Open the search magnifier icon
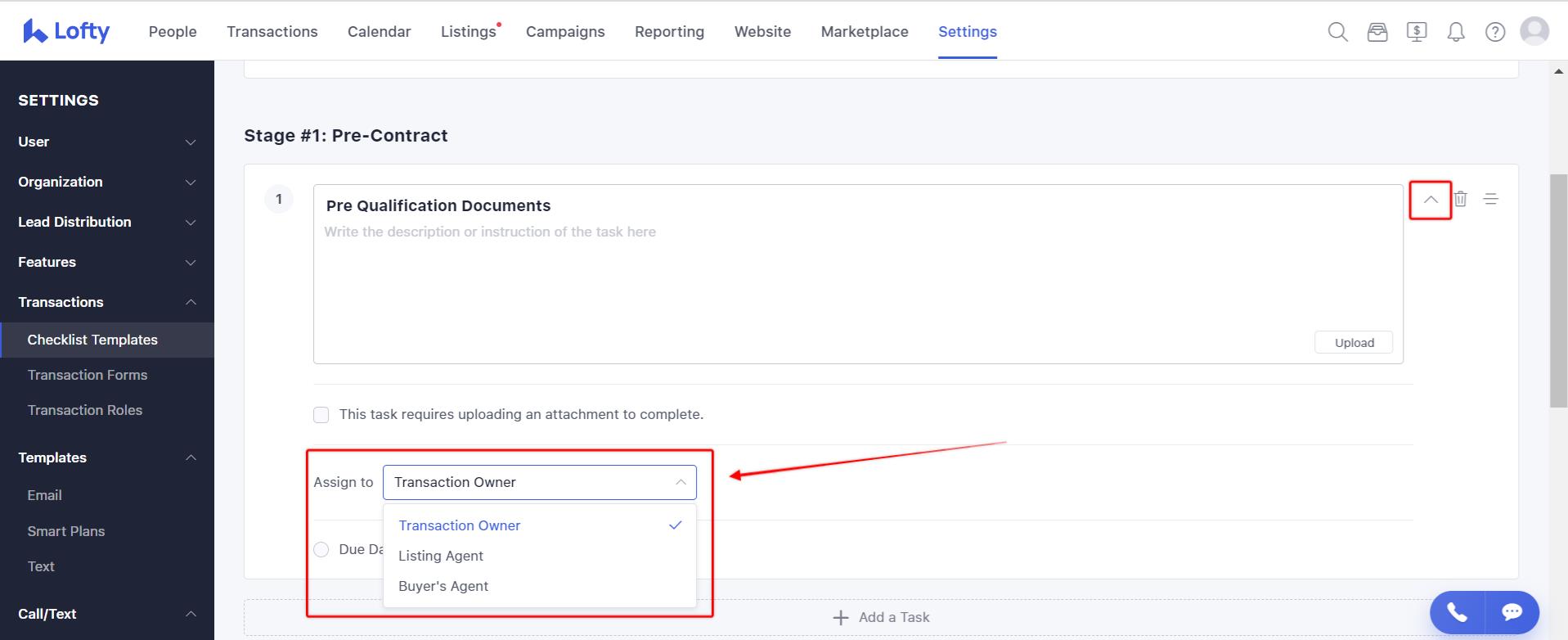The image size is (1568, 640). (1338, 32)
